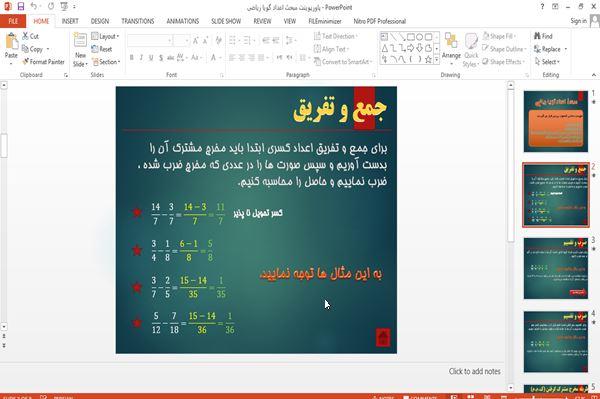
Task: Click the red home action button on the slide
Action: [383, 337]
